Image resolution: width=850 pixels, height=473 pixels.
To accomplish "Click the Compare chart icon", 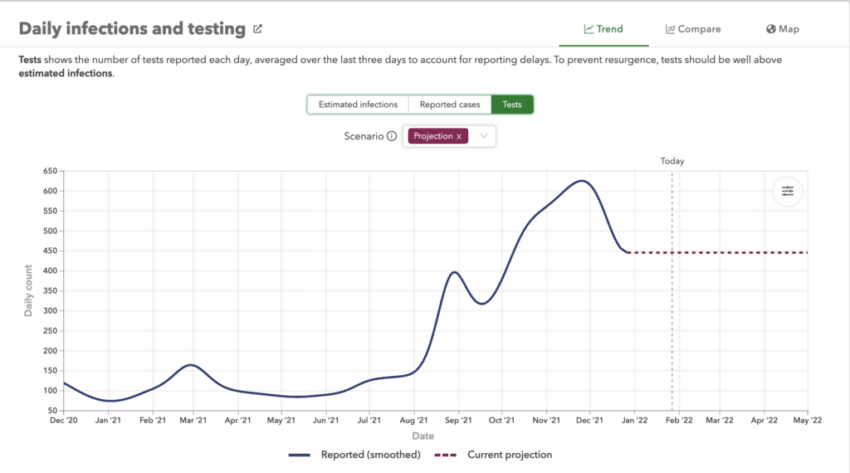I will [668, 29].
